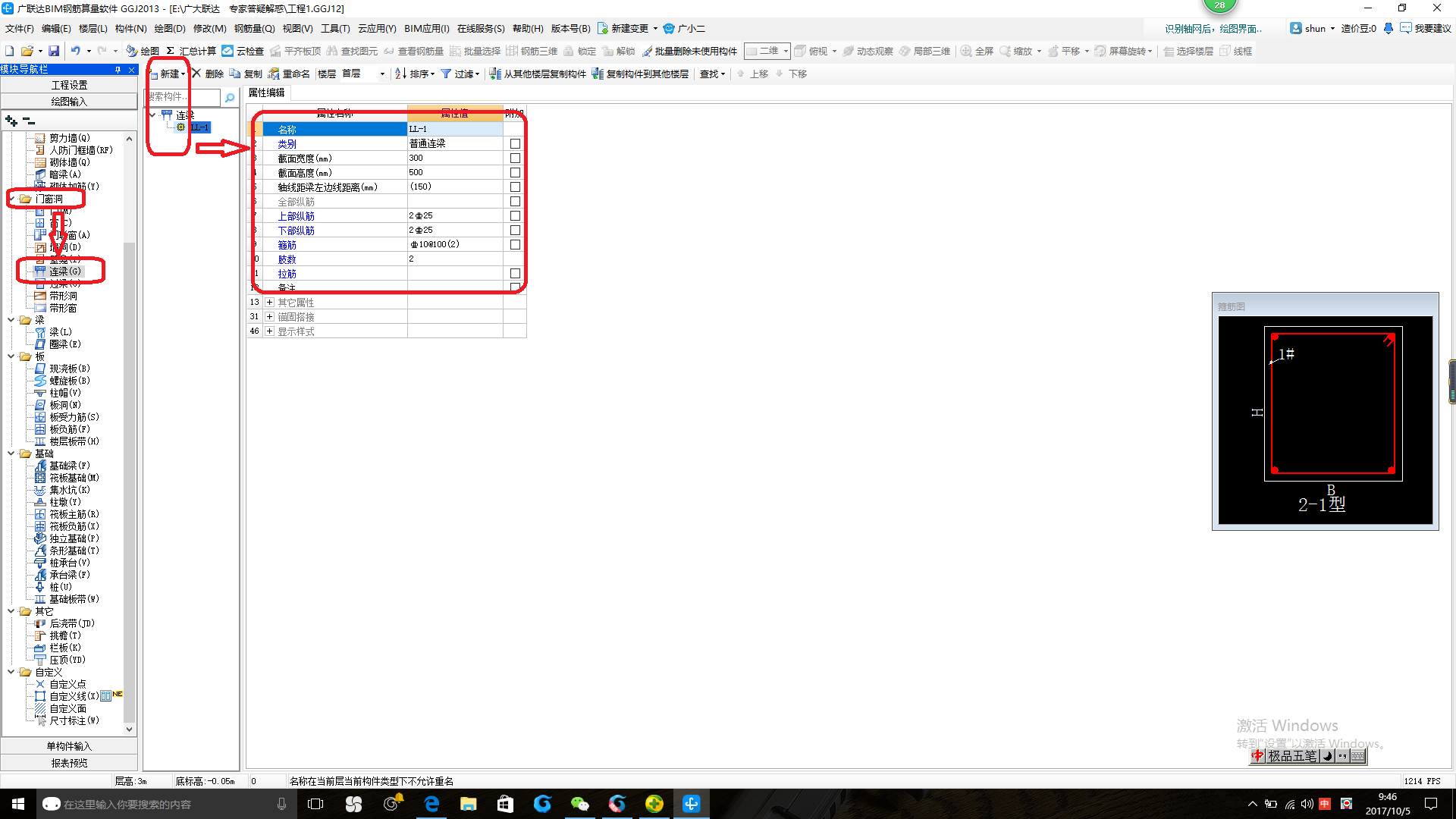Click the component search magnifier icon
1456x819 pixels.
coord(230,97)
